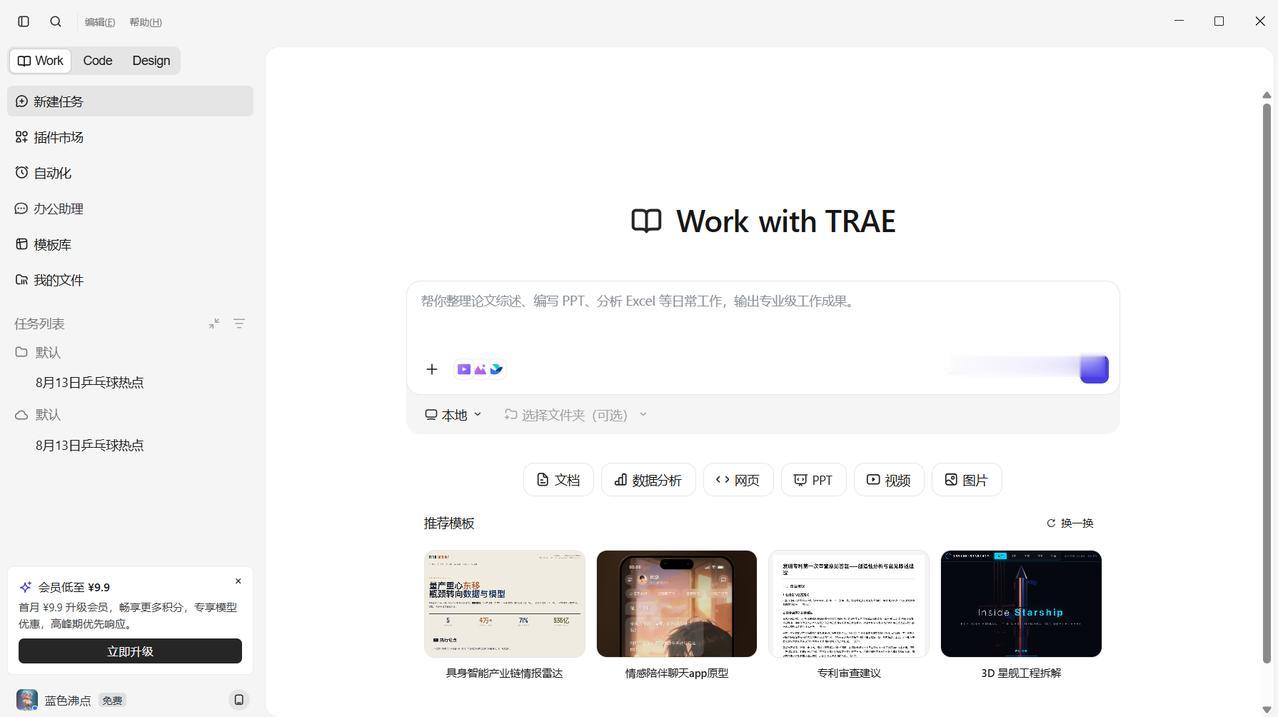The image size is (1278, 717).
Task: Open 办公助理 office assistant
Action: coord(130,209)
